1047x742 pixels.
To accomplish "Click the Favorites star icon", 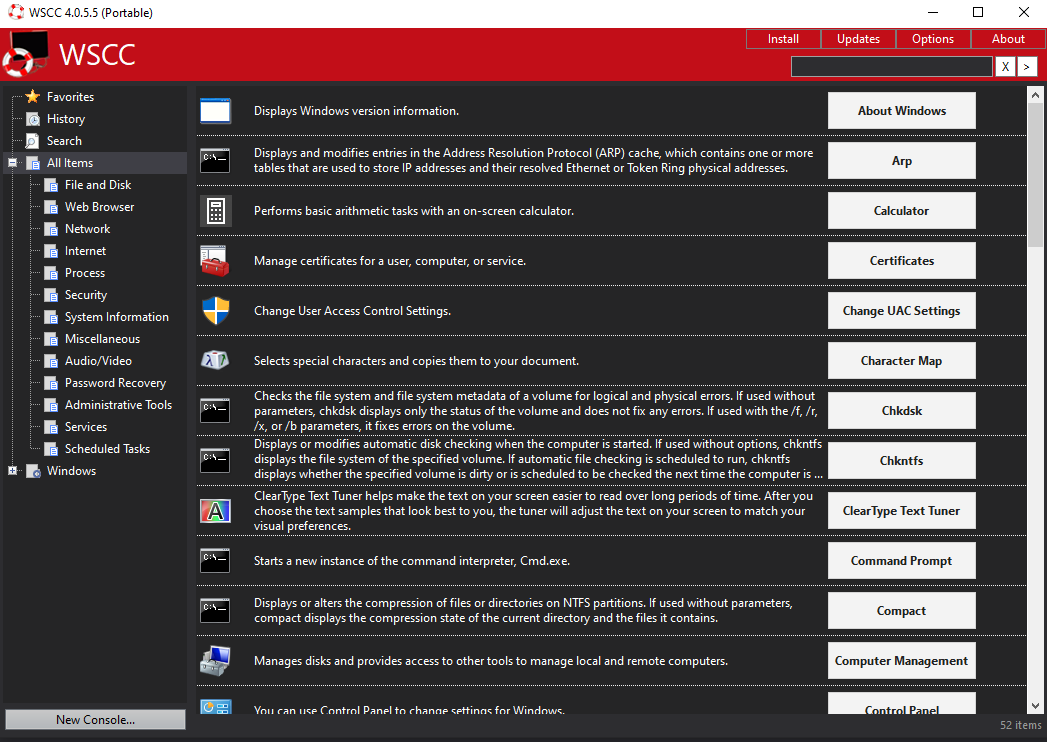I will point(33,96).
